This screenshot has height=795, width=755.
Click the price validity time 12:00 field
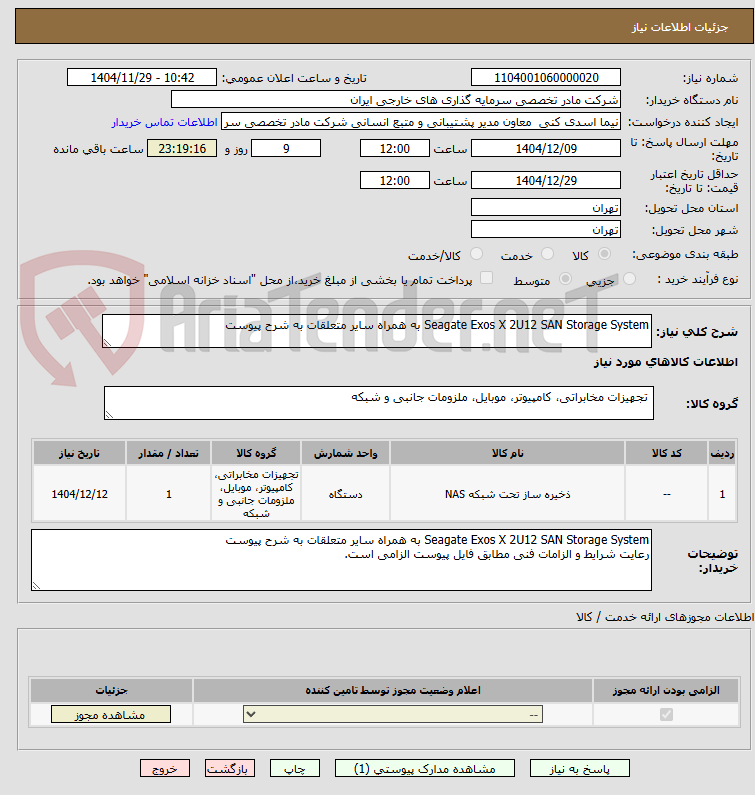394,180
